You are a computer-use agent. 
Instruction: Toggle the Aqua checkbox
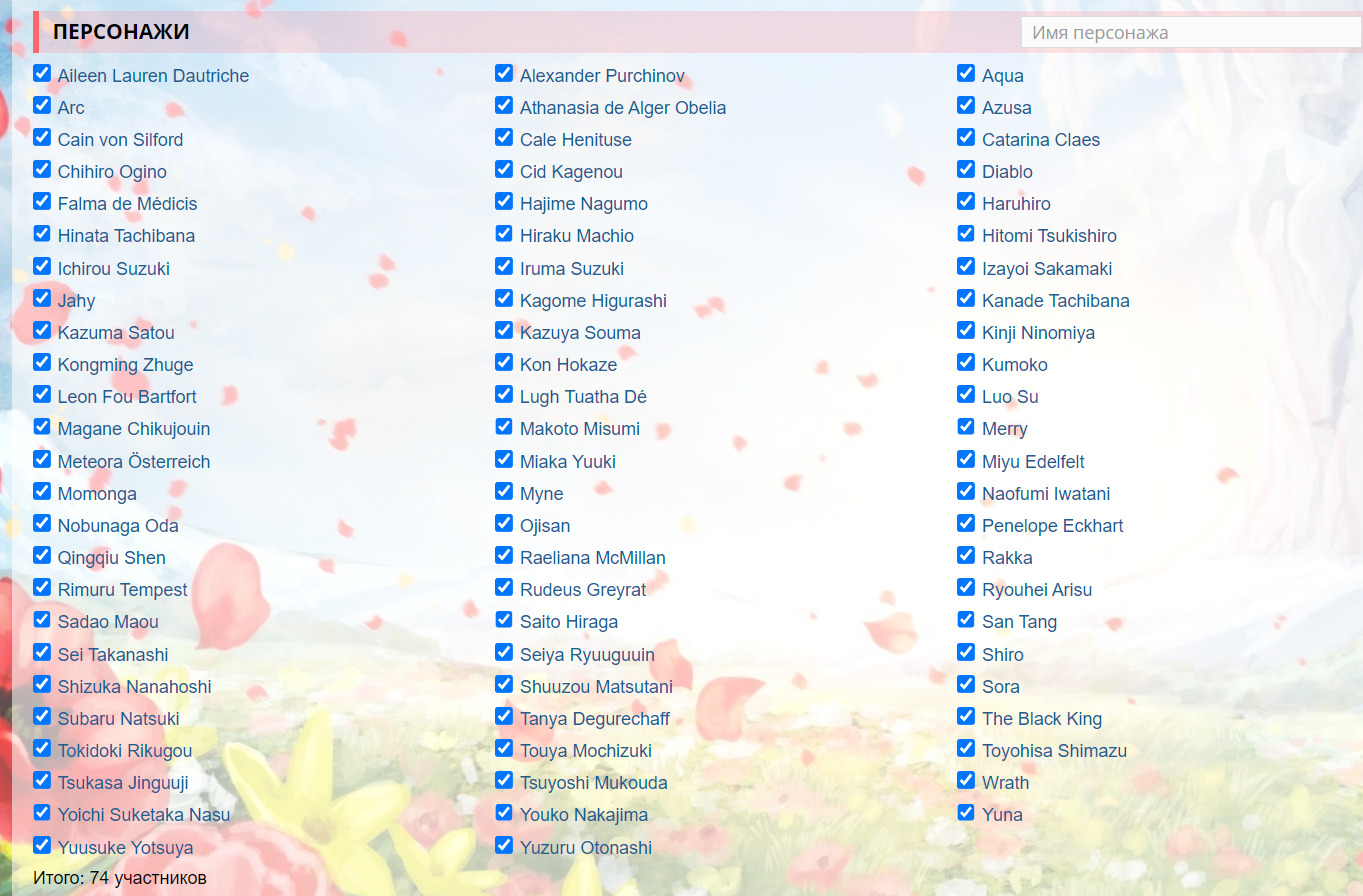pos(966,73)
